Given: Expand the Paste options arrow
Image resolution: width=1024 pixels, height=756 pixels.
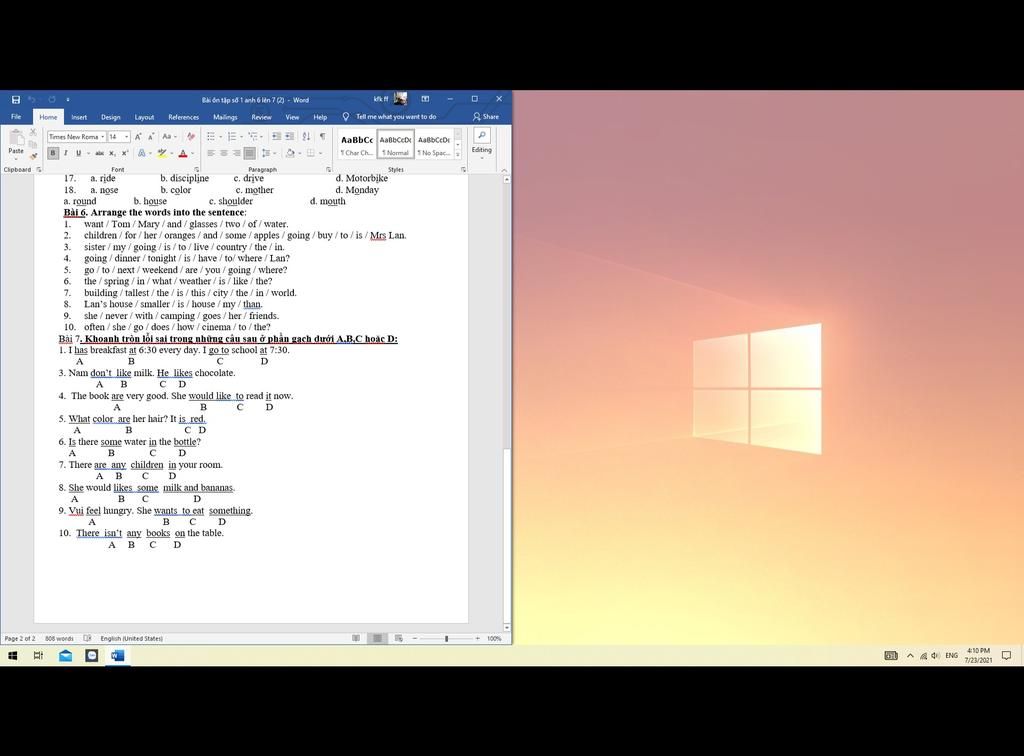Looking at the screenshot, I should coord(16,159).
